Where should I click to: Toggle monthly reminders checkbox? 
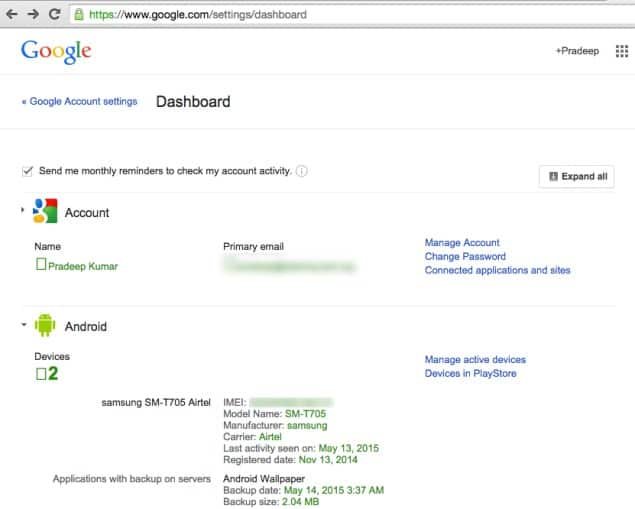pos(28,171)
